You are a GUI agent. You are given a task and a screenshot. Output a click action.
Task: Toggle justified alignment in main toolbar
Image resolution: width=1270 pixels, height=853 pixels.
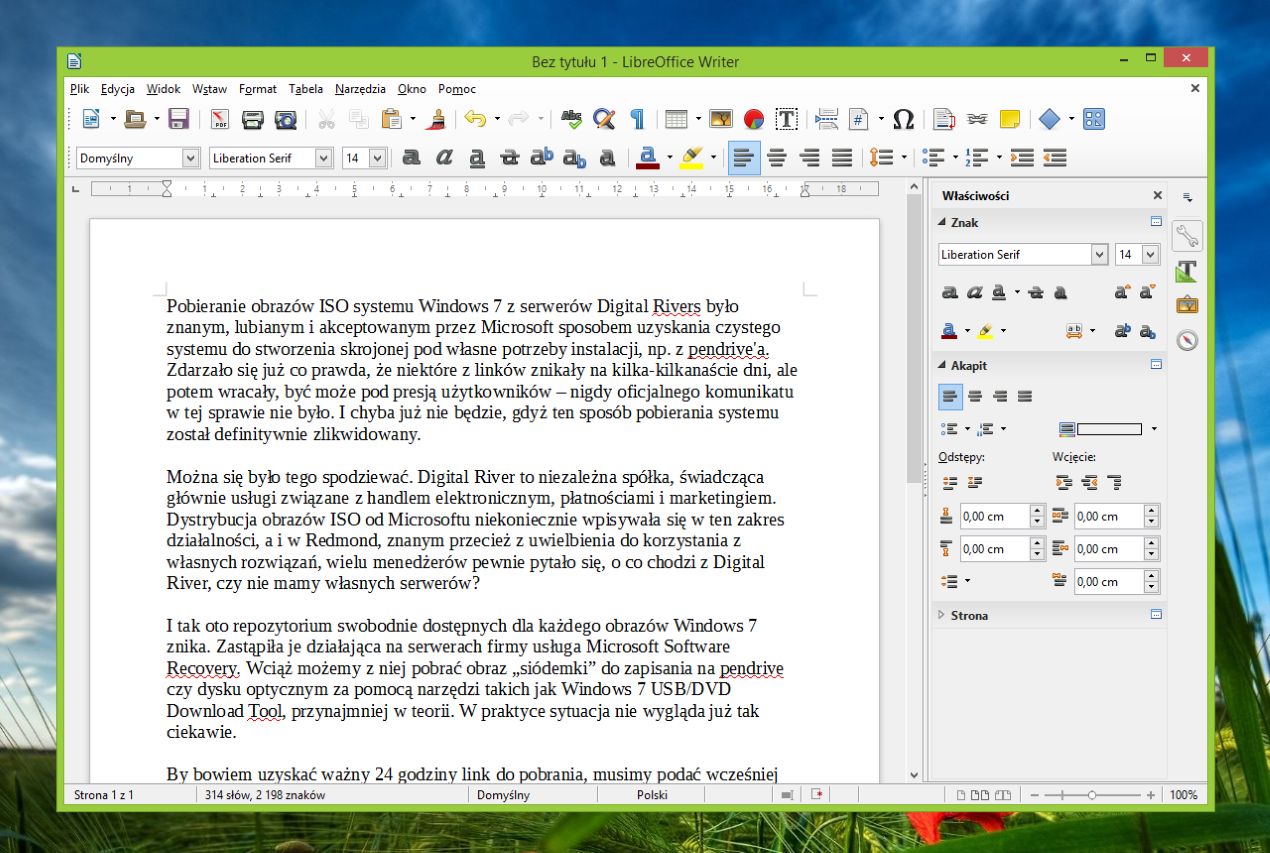click(x=842, y=158)
